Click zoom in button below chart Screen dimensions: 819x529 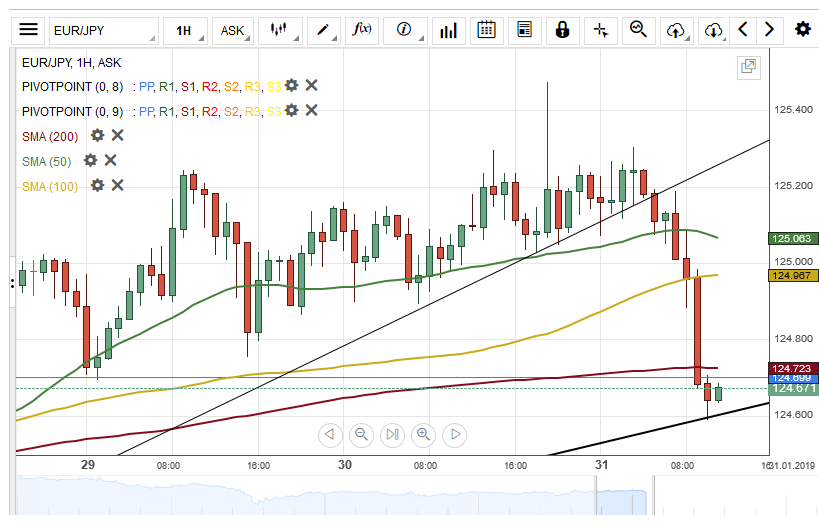(x=424, y=434)
